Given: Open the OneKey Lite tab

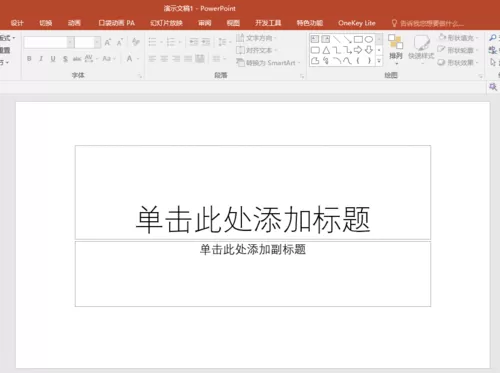Looking at the screenshot, I should (x=357, y=23).
